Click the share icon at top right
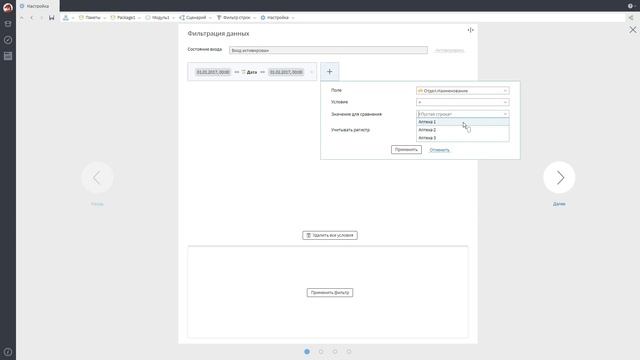This screenshot has height=360, width=640. (631, 18)
